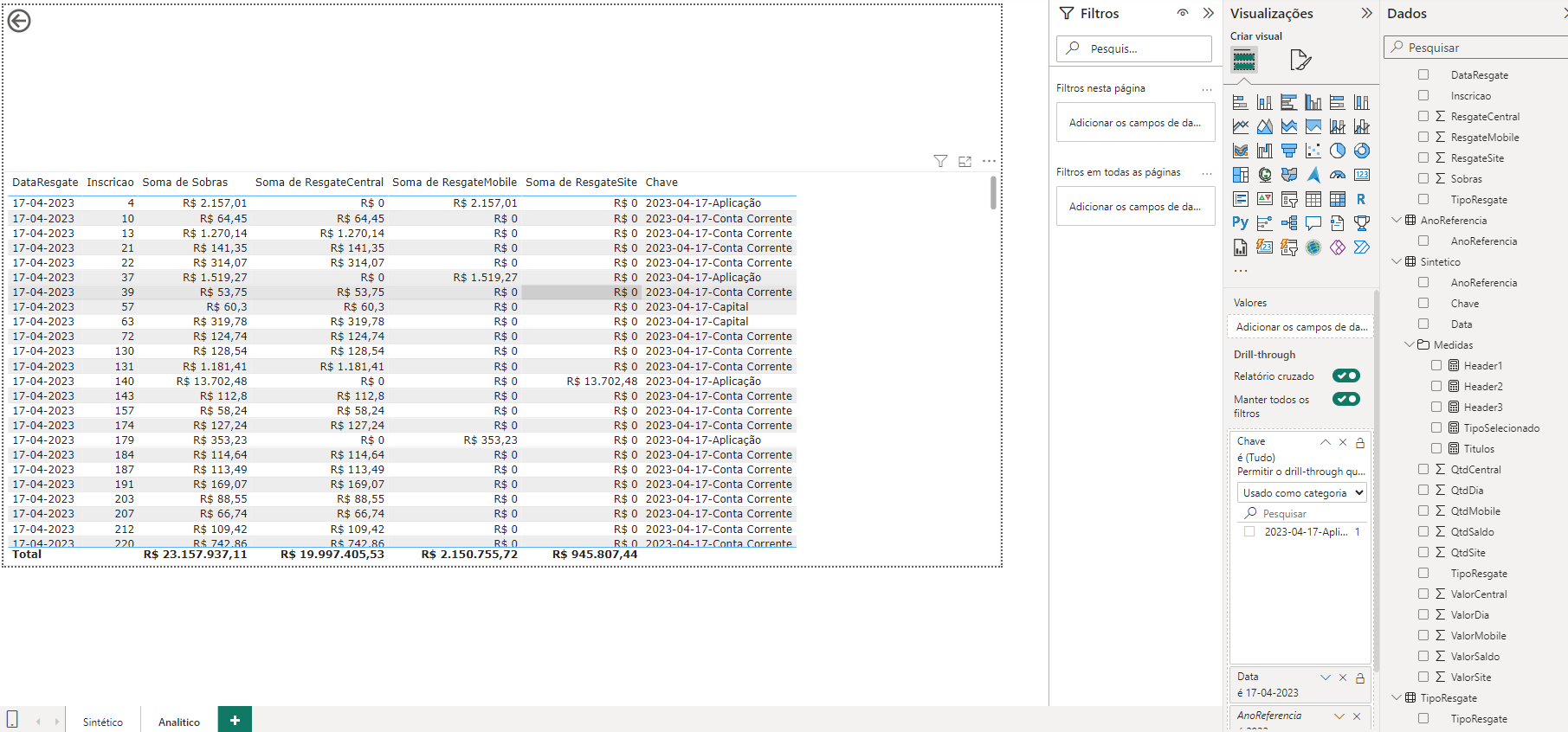Choose the Decomposition tree visual
1568x732 pixels.
coord(1289,223)
